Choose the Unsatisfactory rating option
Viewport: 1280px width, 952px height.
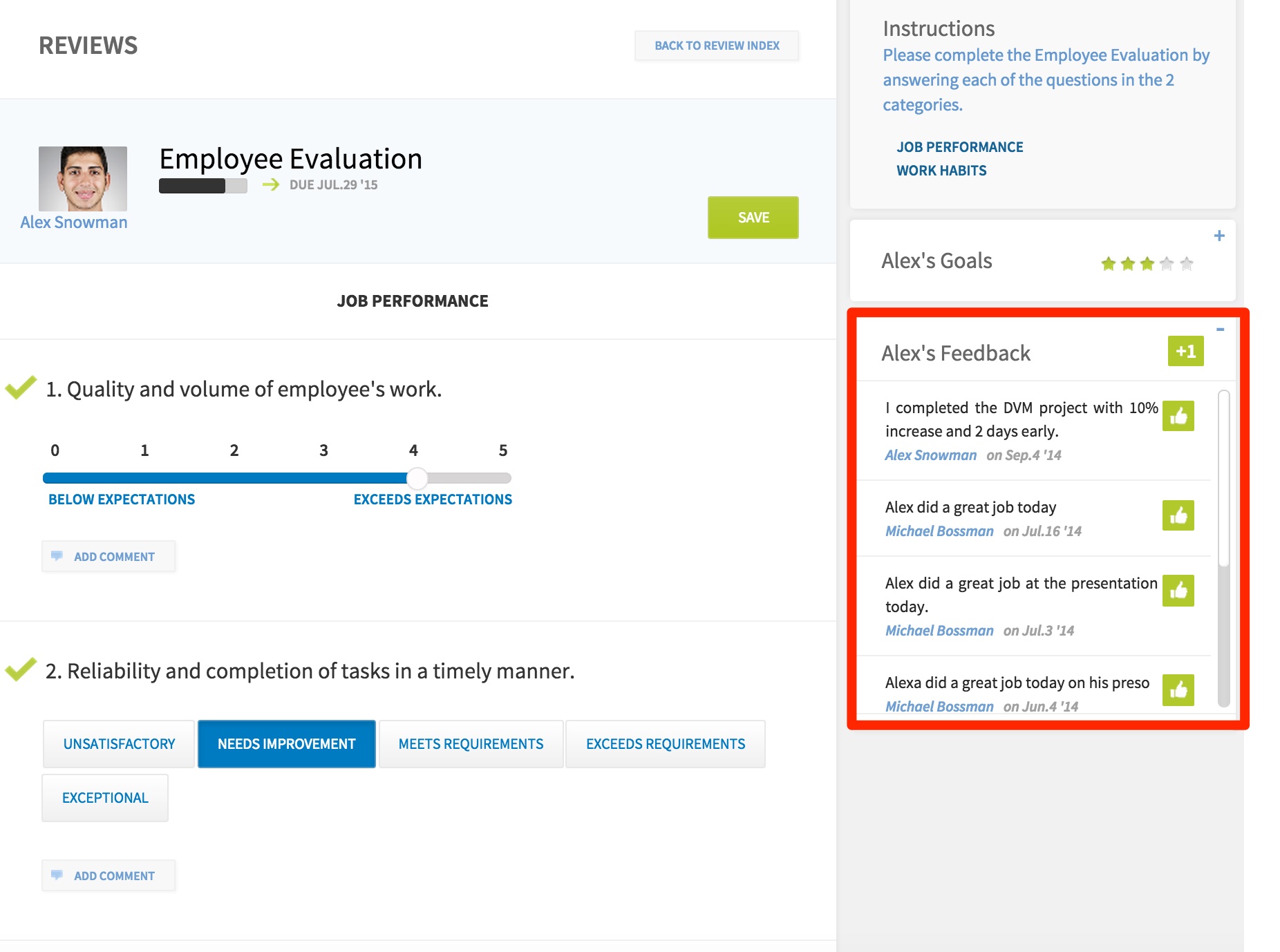pyautogui.click(x=118, y=743)
